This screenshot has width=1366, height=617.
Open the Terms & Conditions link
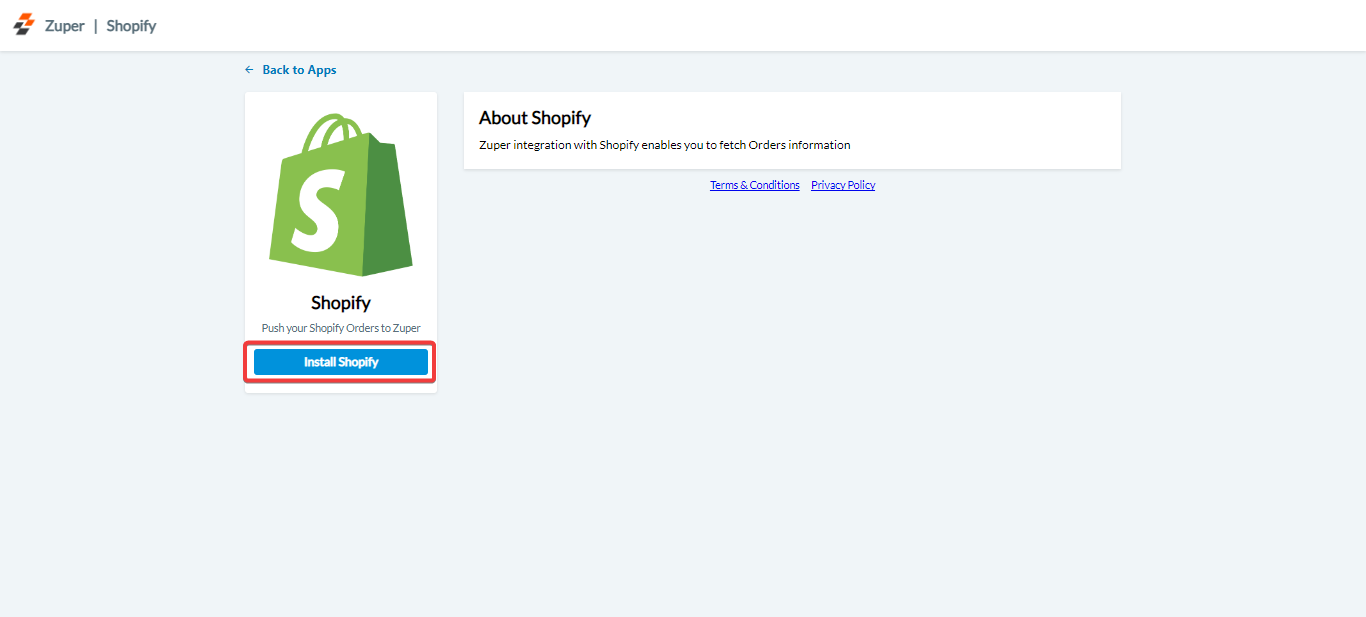click(755, 185)
